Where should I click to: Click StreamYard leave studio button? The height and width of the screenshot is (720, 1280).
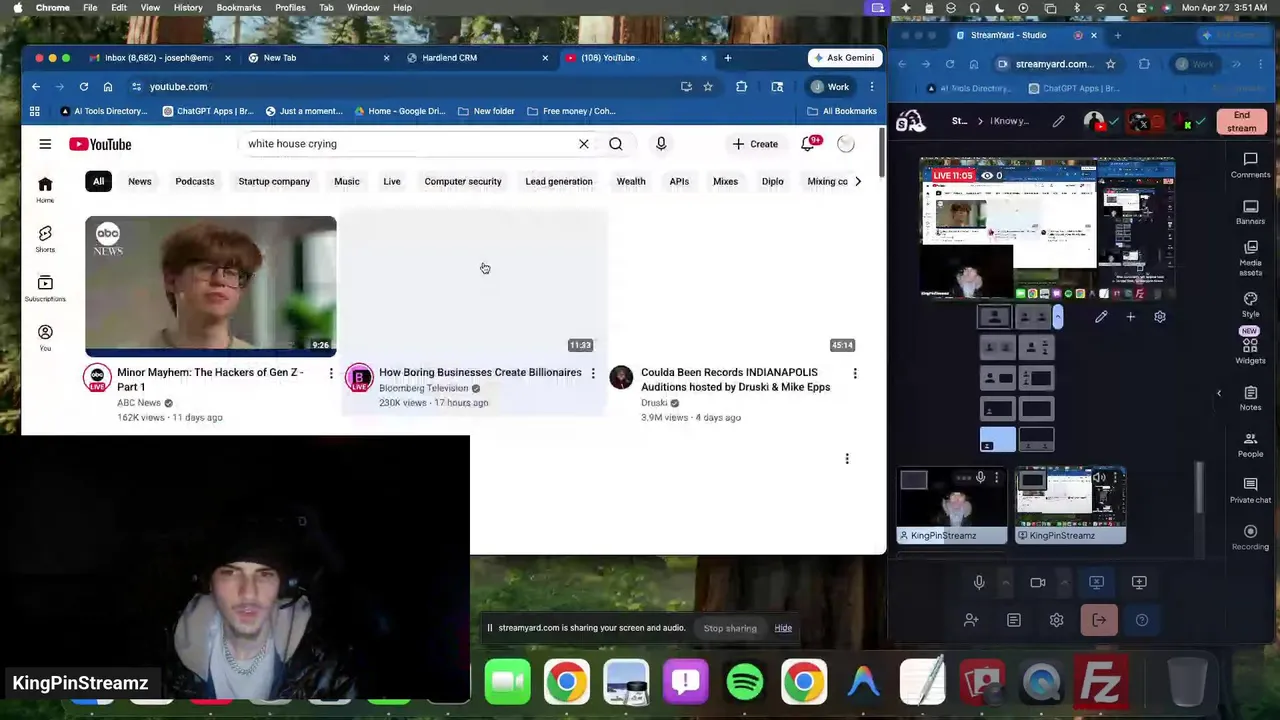click(1099, 620)
